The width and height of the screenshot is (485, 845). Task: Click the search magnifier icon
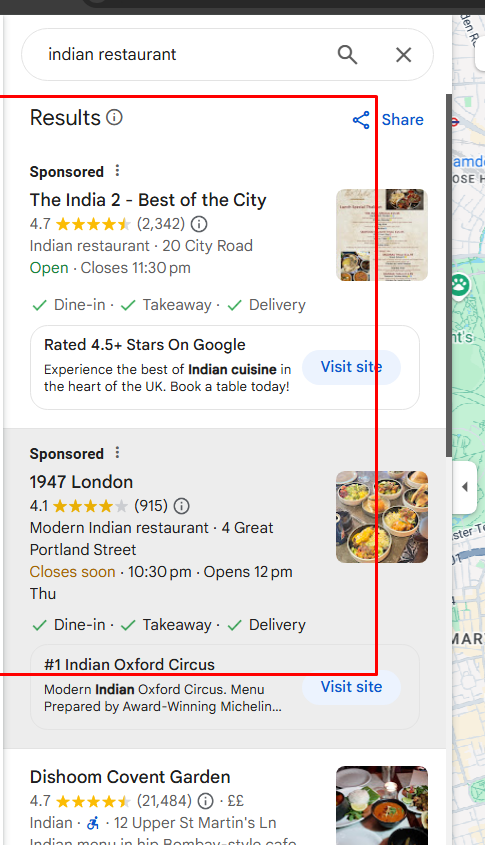[x=347, y=54]
